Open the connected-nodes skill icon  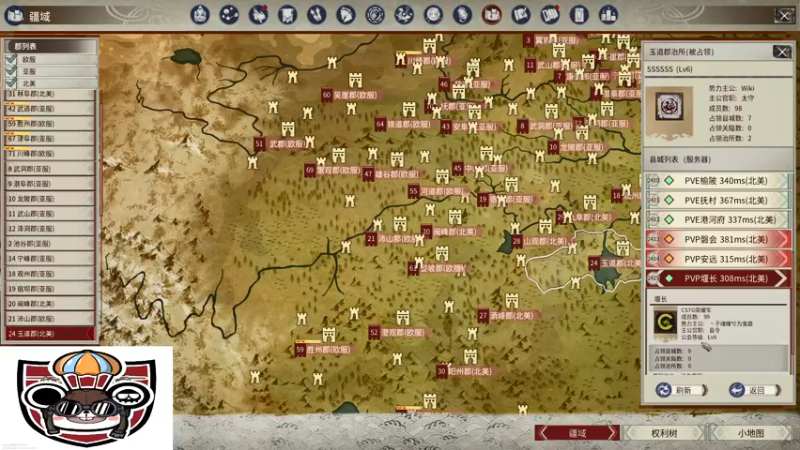point(229,15)
